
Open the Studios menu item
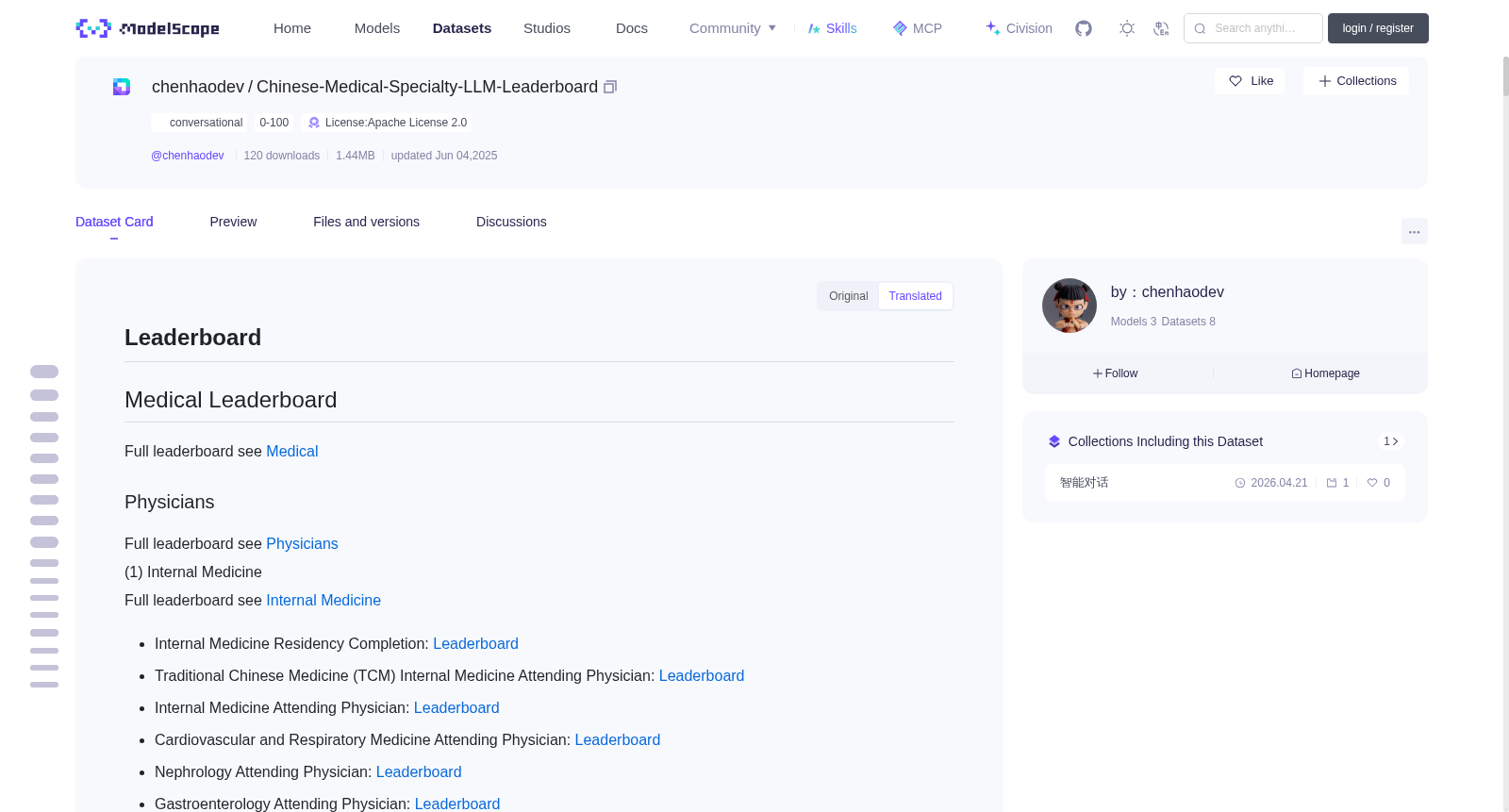pyautogui.click(x=547, y=28)
